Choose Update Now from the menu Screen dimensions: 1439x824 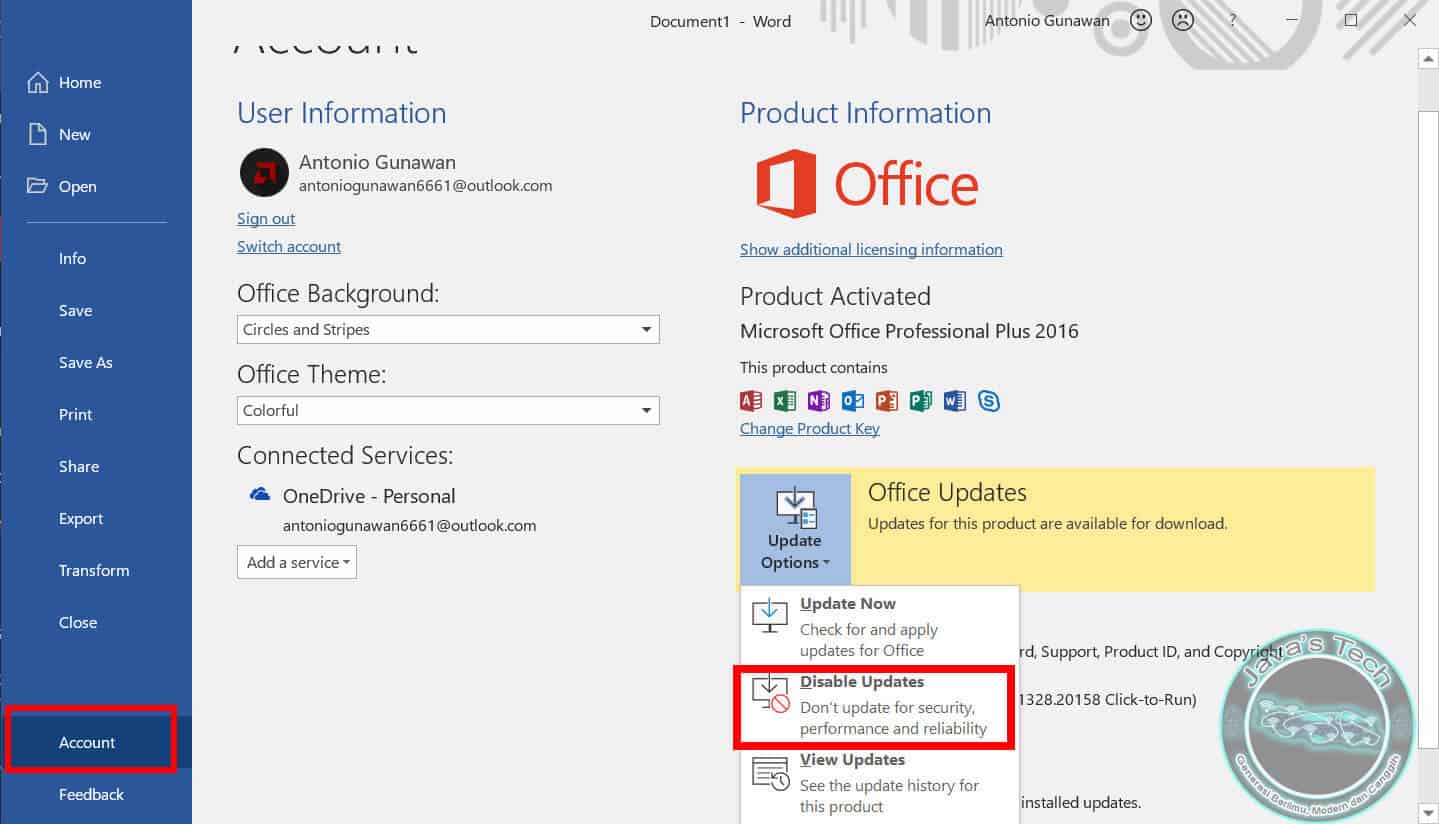(879, 627)
